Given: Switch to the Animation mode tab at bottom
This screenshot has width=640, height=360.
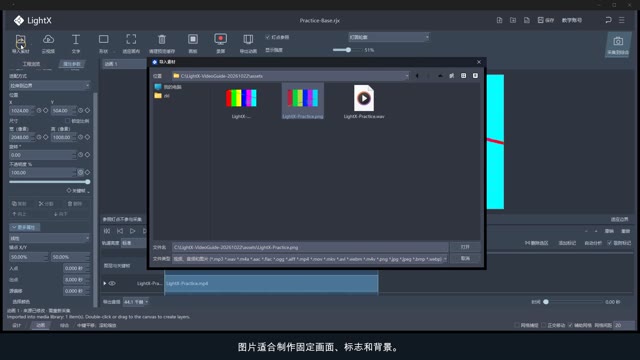Looking at the screenshot, I should (41, 325).
